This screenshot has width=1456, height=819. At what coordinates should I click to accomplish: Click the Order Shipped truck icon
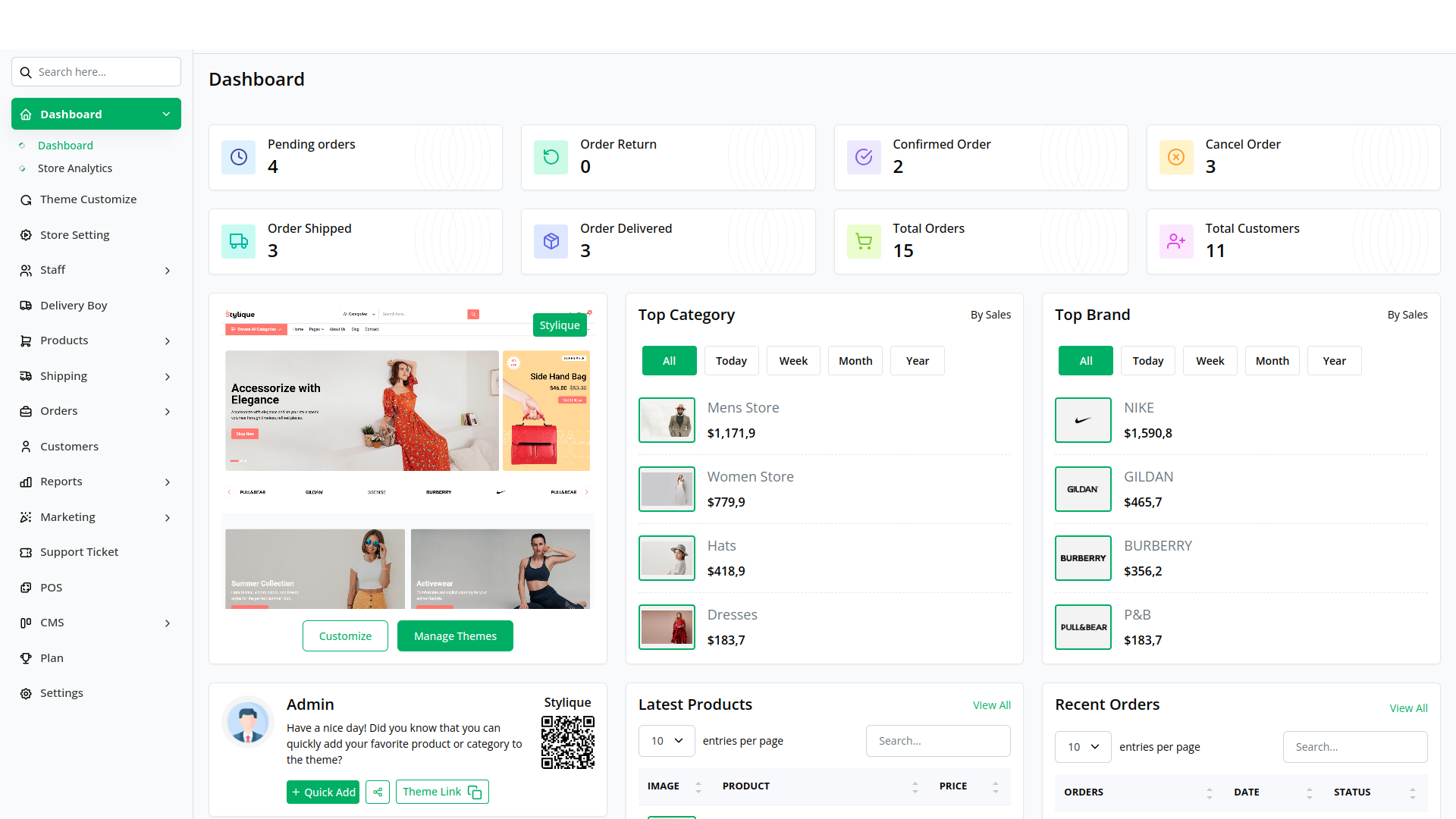[239, 241]
